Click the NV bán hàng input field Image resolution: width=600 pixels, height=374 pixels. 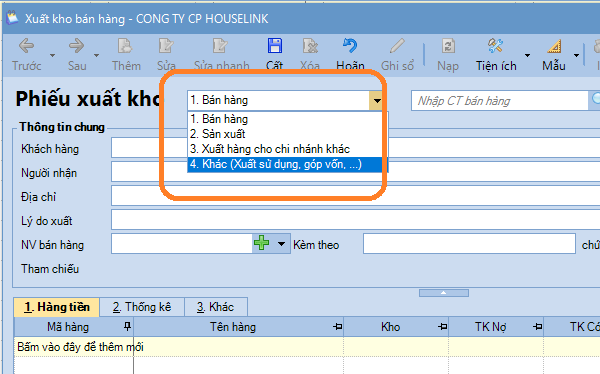(x=182, y=244)
